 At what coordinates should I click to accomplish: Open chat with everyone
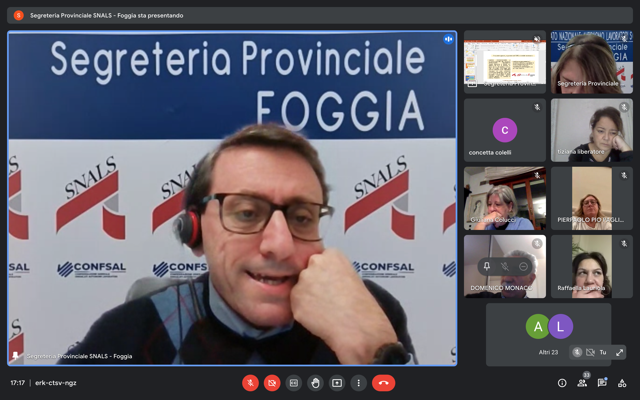tap(602, 383)
